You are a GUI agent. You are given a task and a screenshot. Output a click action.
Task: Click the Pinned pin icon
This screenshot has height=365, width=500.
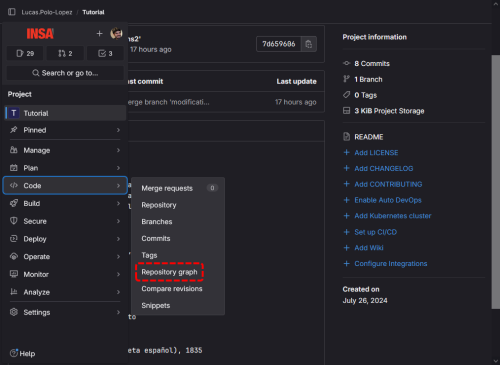coord(14,130)
